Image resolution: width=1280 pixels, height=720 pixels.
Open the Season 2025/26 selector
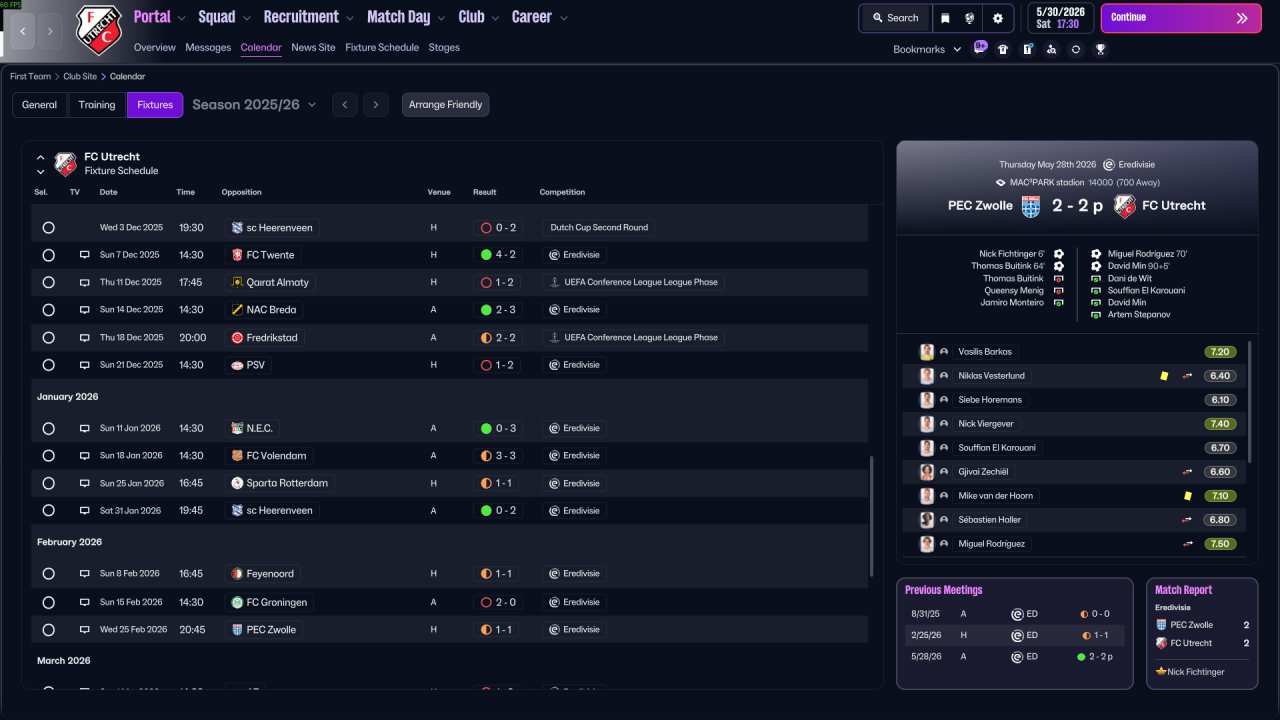pos(254,104)
